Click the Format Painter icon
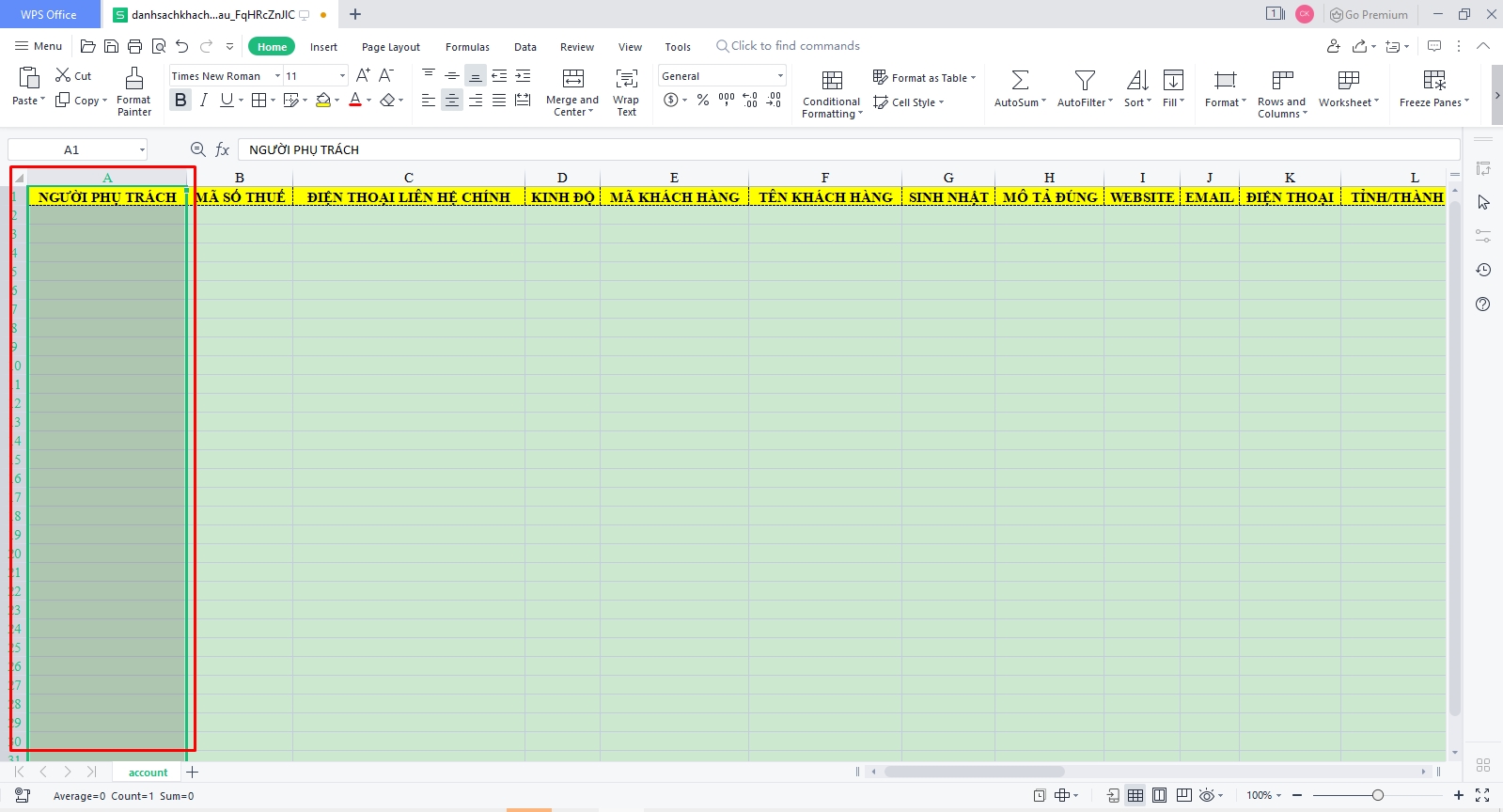 (134, 79)
